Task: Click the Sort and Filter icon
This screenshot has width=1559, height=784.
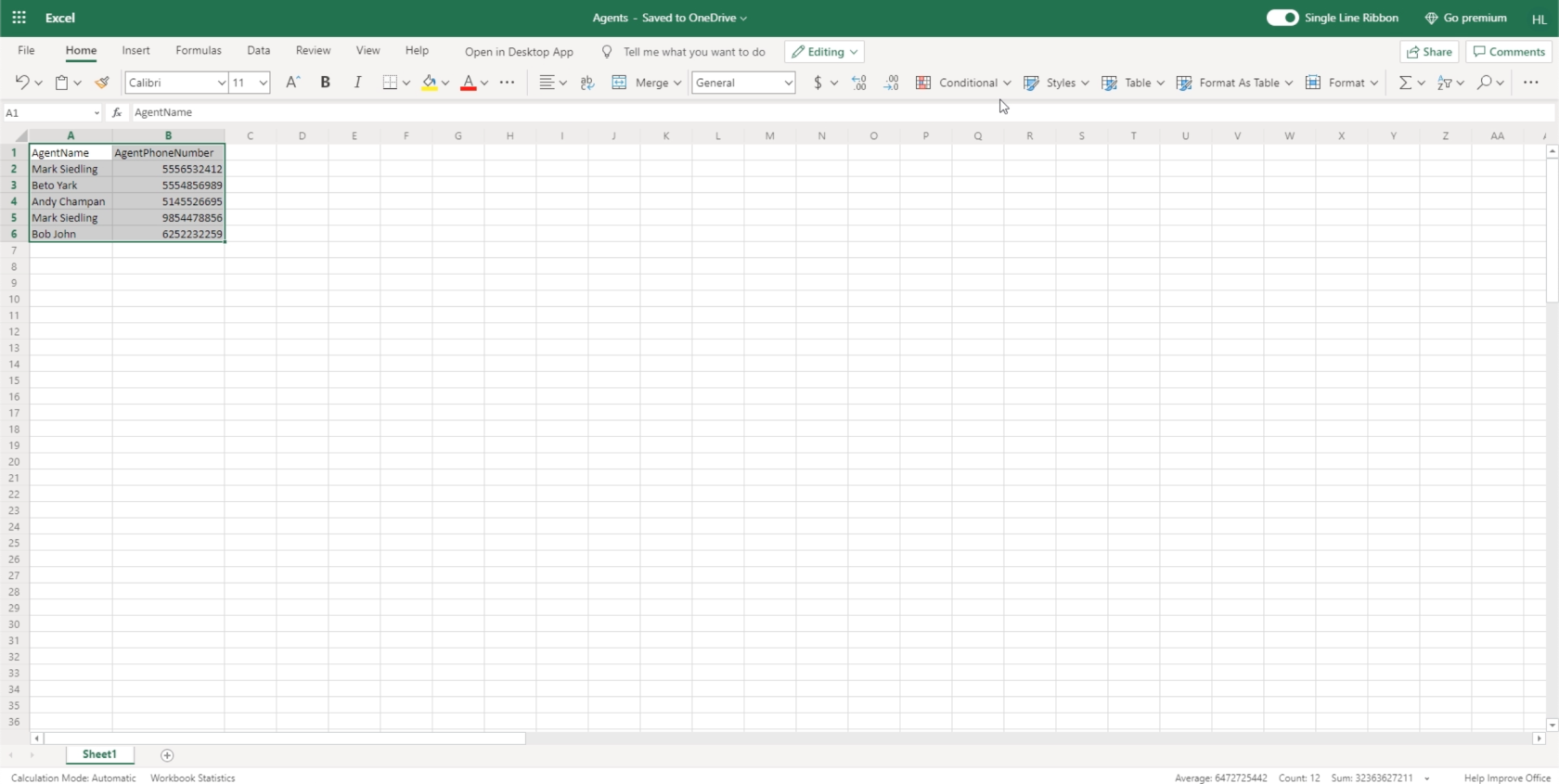Action: tap(1444, 83)
